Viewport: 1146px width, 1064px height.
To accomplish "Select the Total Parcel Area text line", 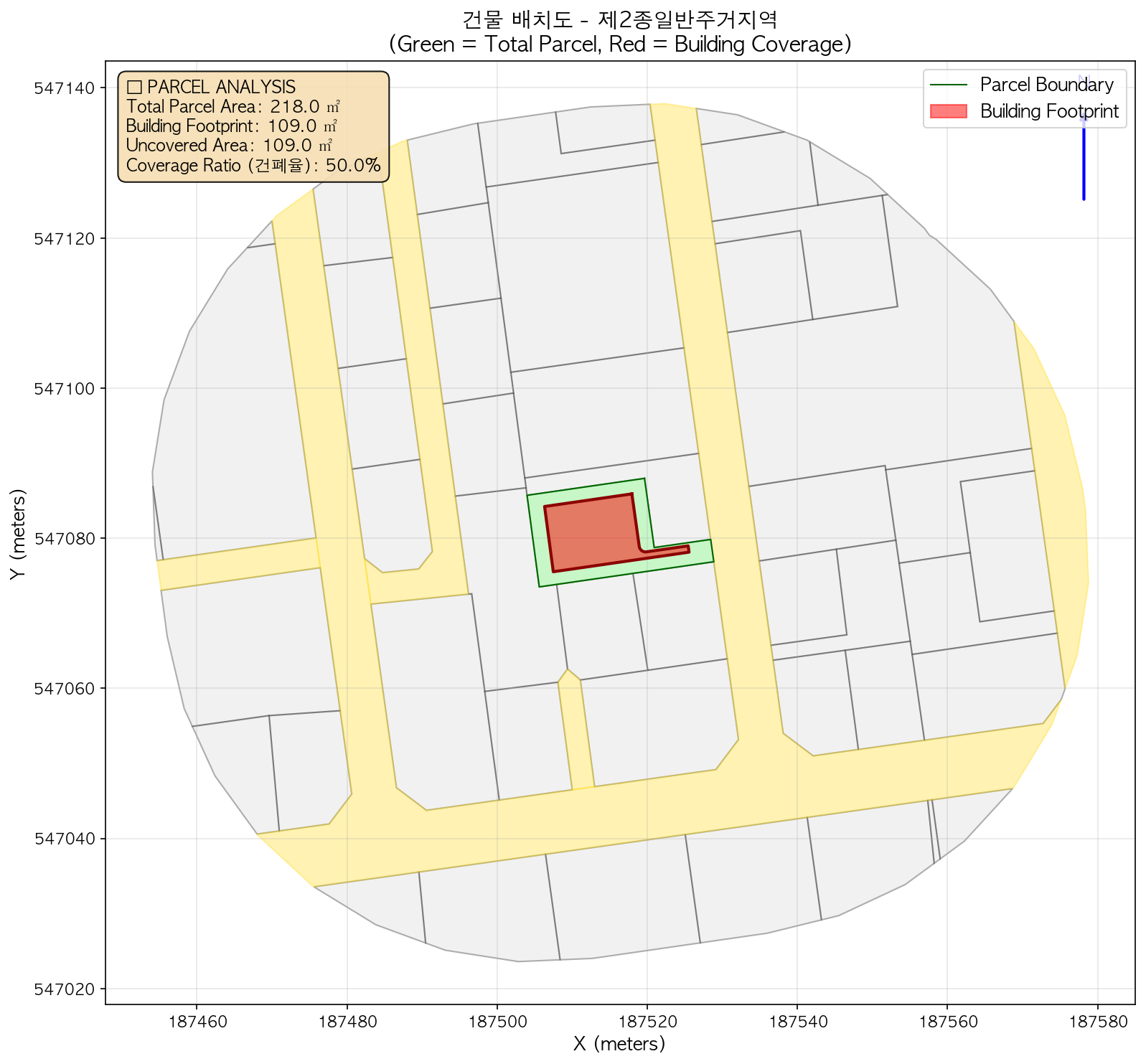I will [233, 107].
